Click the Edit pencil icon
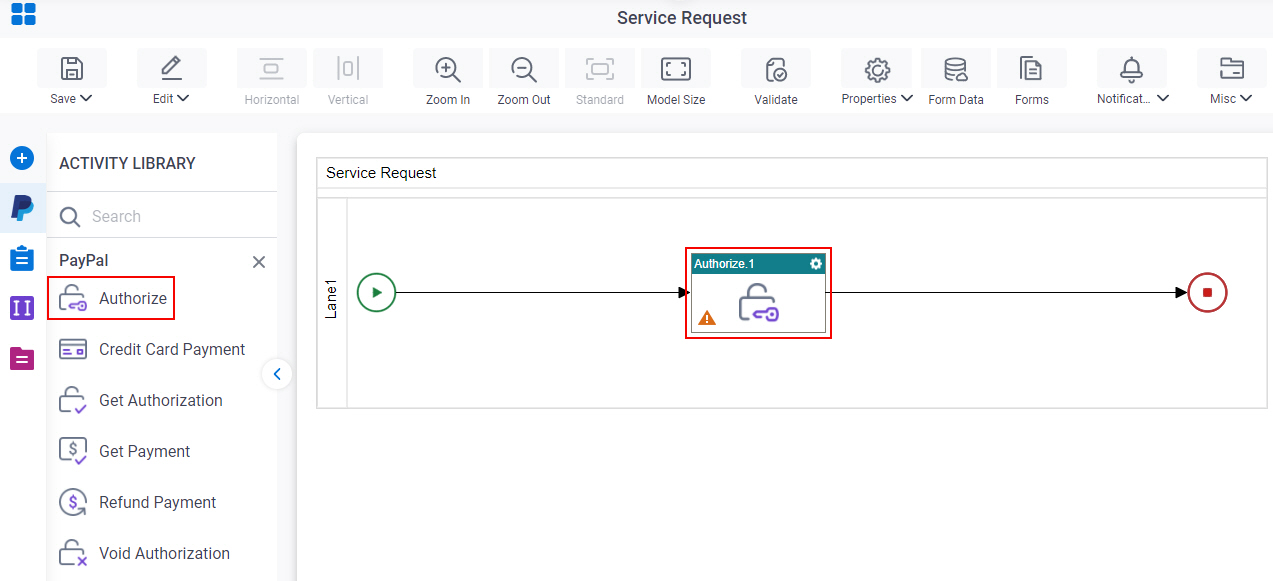 tap(172, 68)
